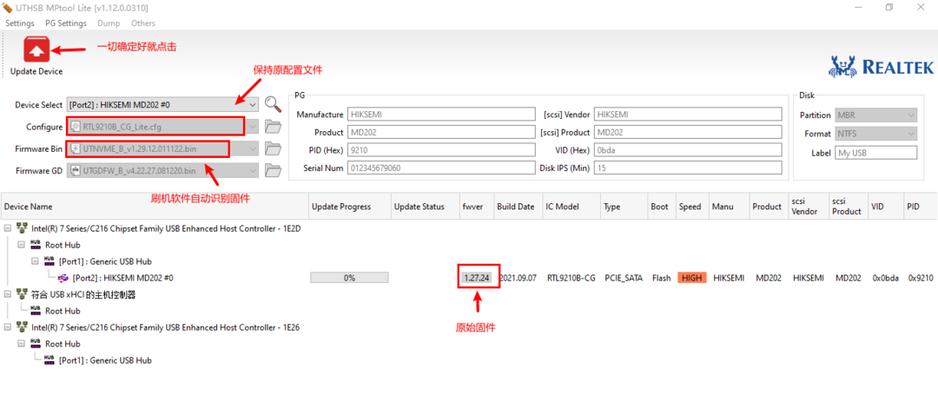Select [Port1] Generic USB Hub under 1E26
This screenshot has height=400, width=938.
(x=105, y=361)
